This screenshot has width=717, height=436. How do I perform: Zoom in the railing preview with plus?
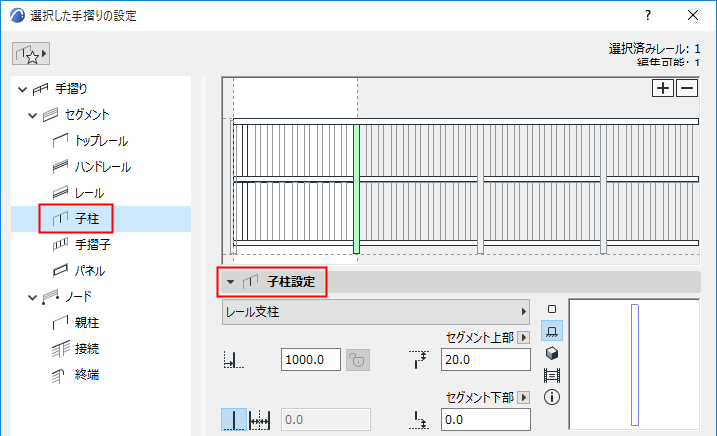coord(663,88)
